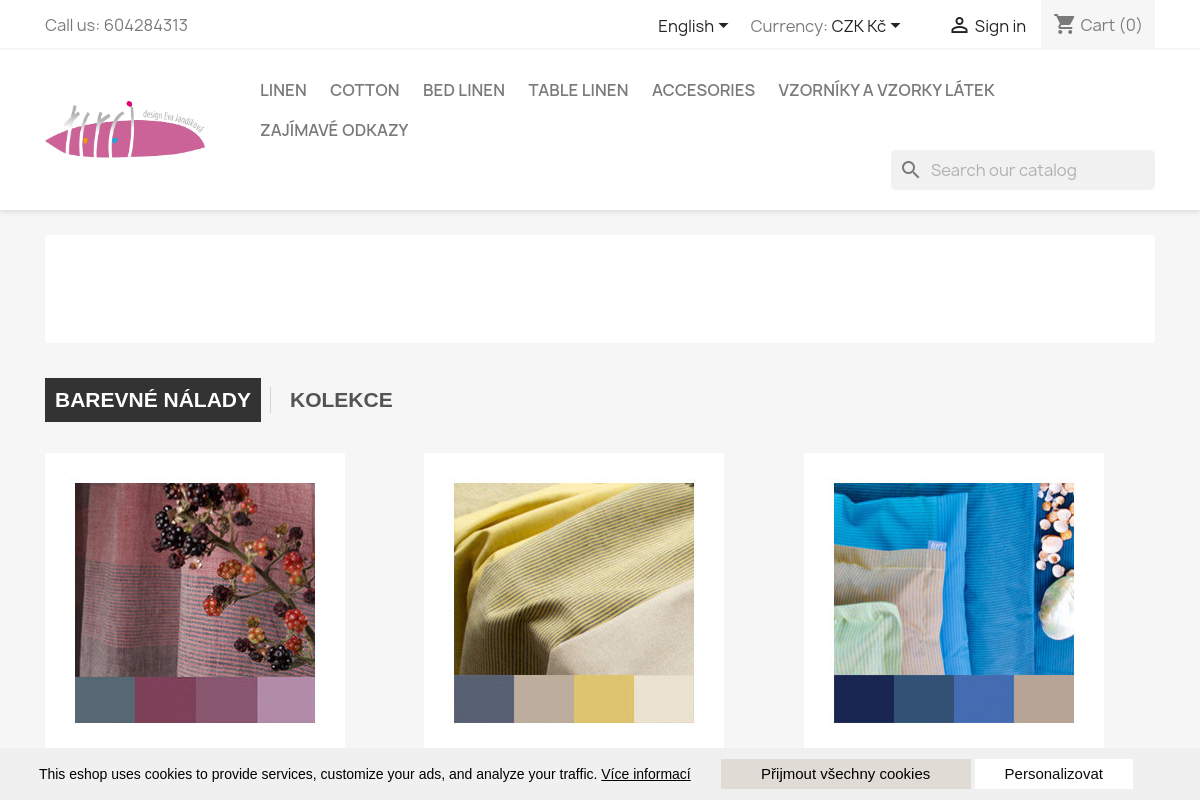Open the TABLE LINEN category
The image size is (1200, 800).
578,90
